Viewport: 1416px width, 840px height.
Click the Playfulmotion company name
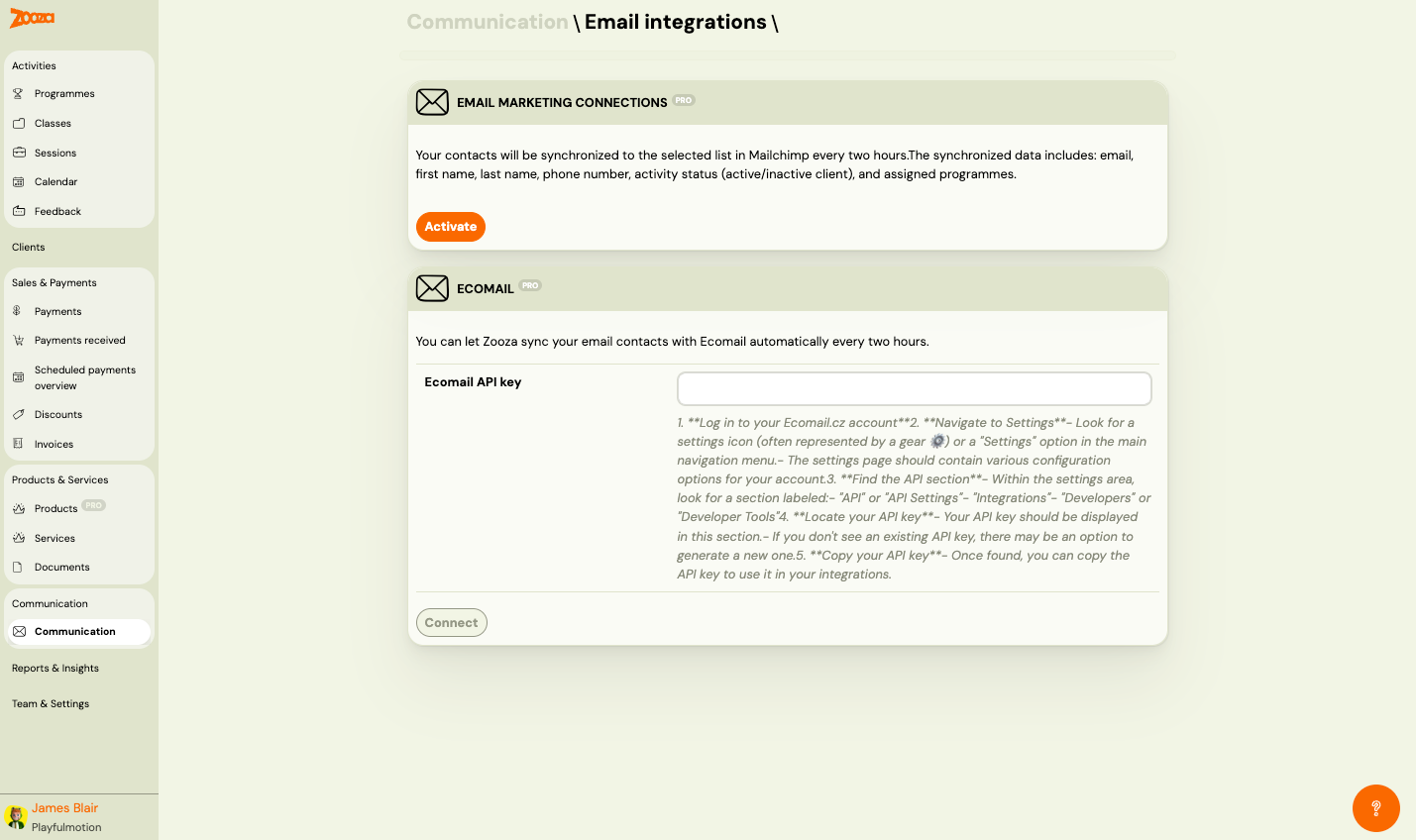66,827
